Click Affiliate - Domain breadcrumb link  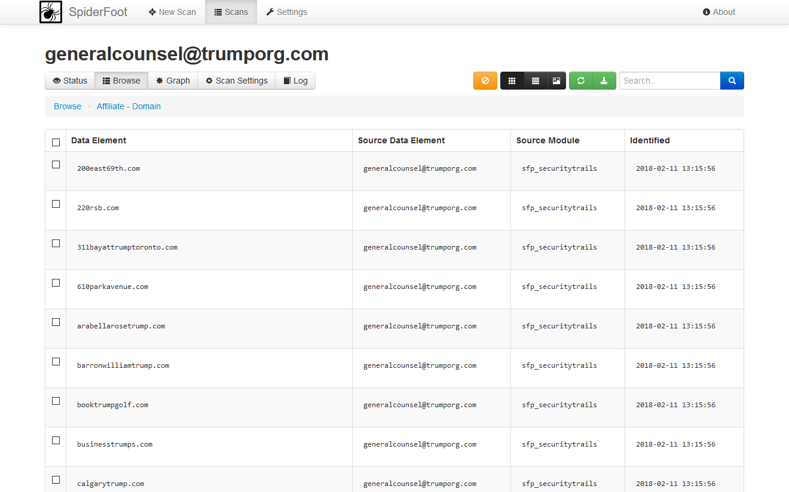[x=129, y=107]
